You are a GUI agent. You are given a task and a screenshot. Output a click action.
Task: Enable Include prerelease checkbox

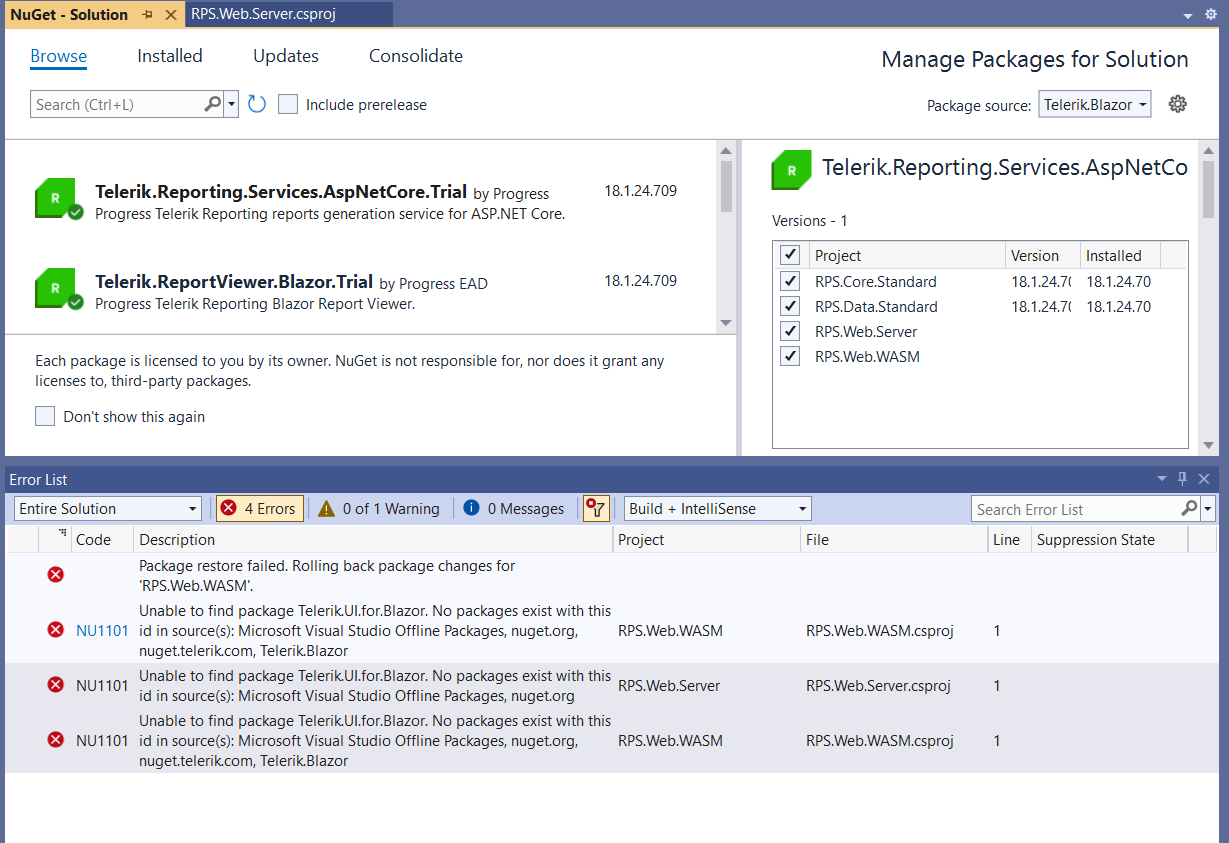point(288,105)
